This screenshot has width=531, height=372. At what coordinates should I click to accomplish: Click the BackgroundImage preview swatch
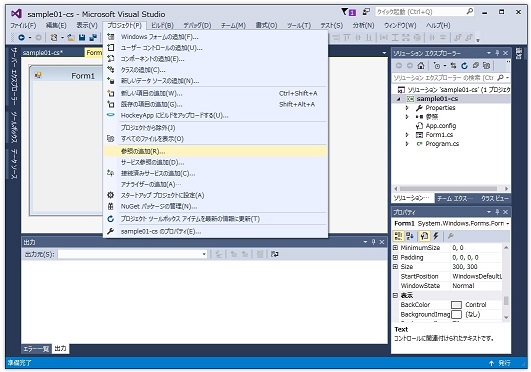tap(456, 314)
